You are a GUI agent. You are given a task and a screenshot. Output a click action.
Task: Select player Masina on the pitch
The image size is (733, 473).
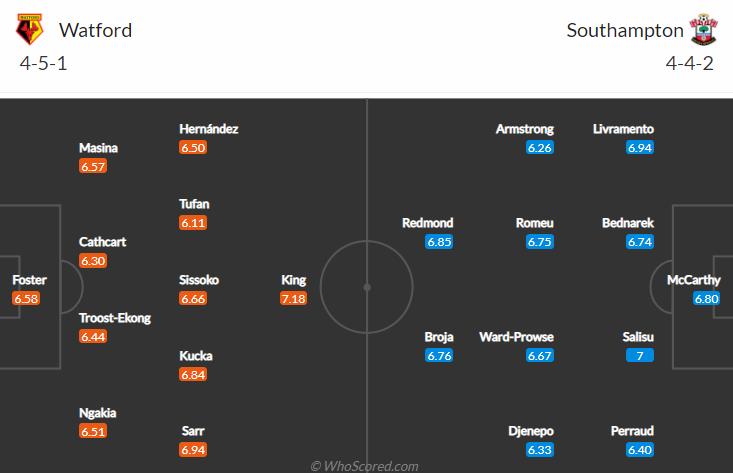click(99, 148)
